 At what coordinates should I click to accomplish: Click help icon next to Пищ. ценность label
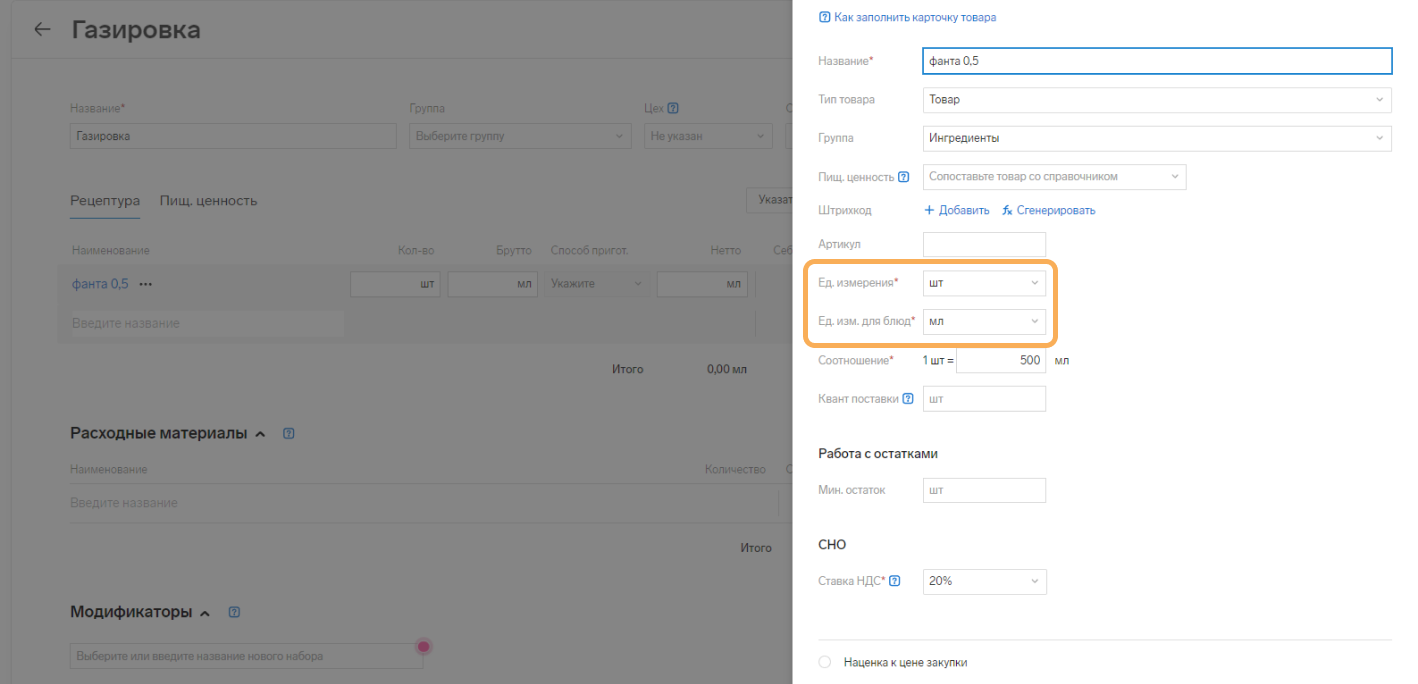click(x=904, y=177)
